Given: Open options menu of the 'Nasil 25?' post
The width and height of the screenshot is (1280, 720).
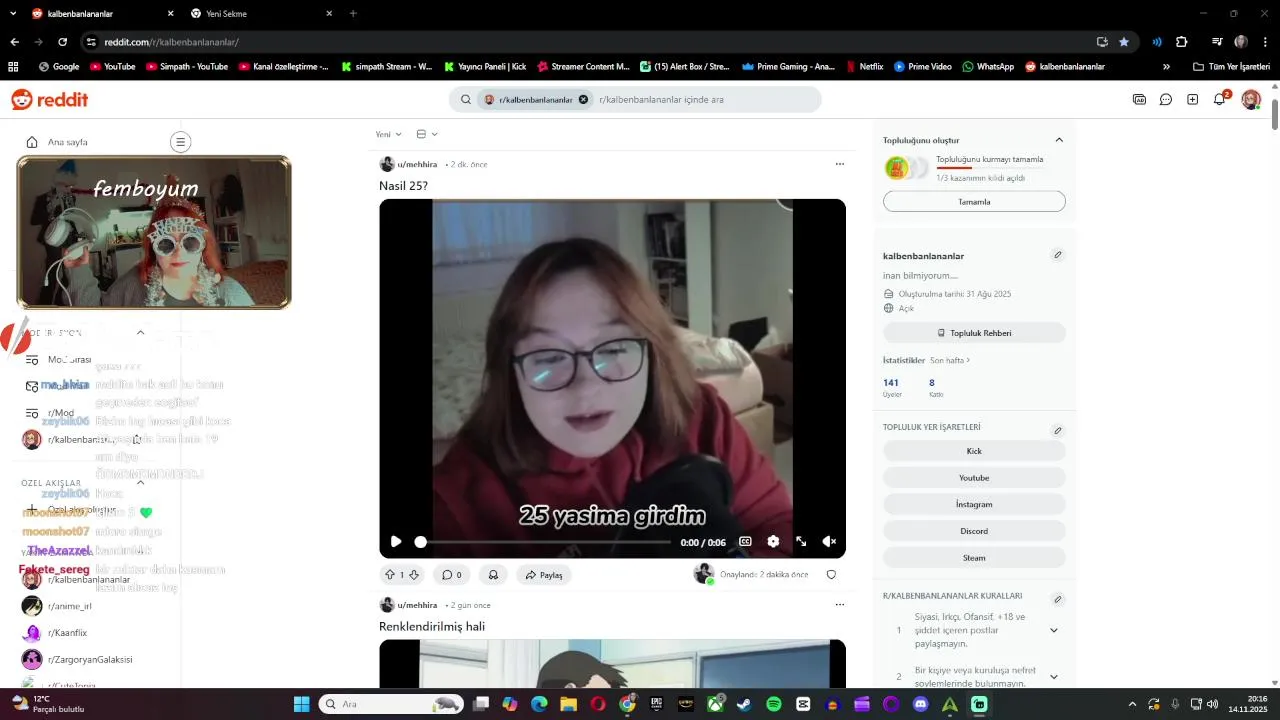Looking at the screenshot, I should point(839,164).
